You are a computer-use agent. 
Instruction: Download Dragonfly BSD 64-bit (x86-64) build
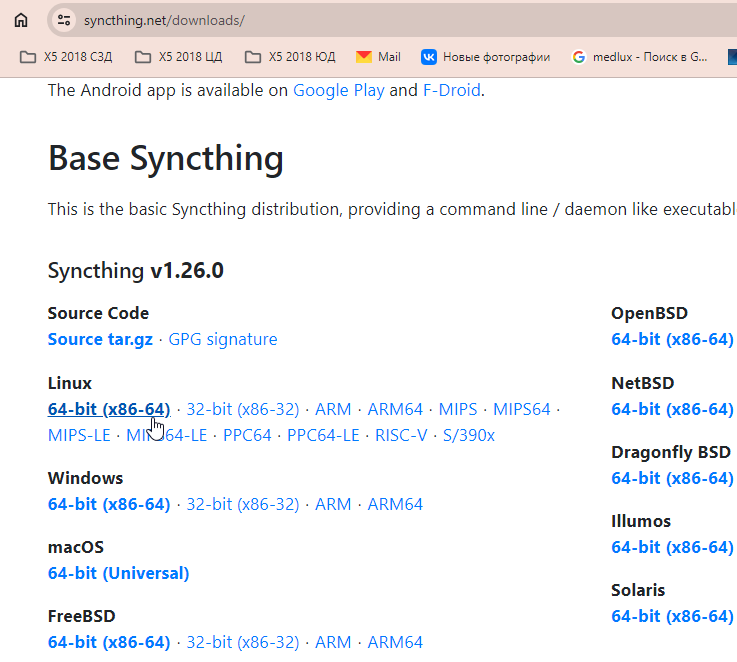pyautogui.click(x=672, y=479)
